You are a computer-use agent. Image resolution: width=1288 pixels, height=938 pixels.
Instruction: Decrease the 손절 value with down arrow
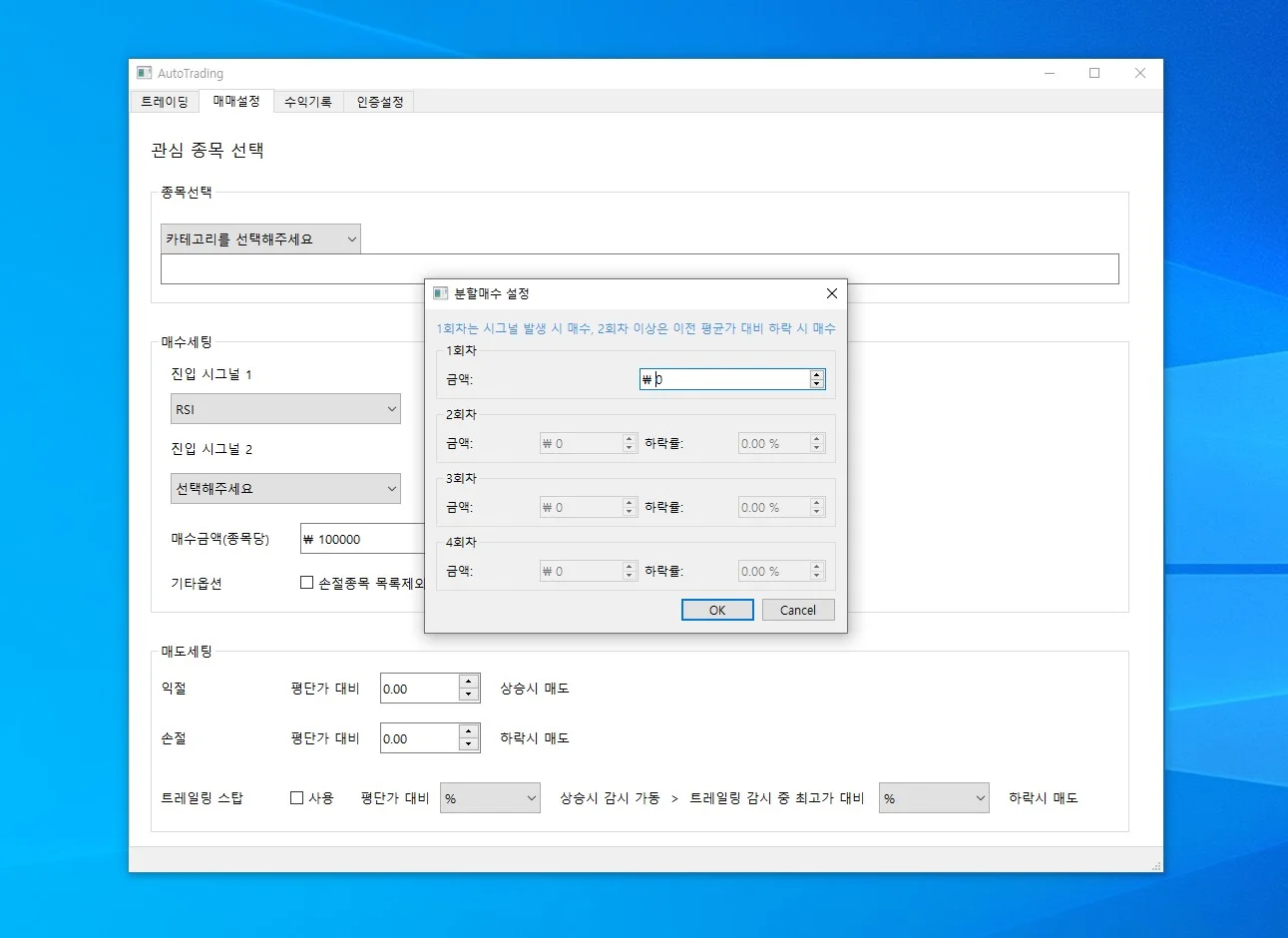[x=469, y=745]
